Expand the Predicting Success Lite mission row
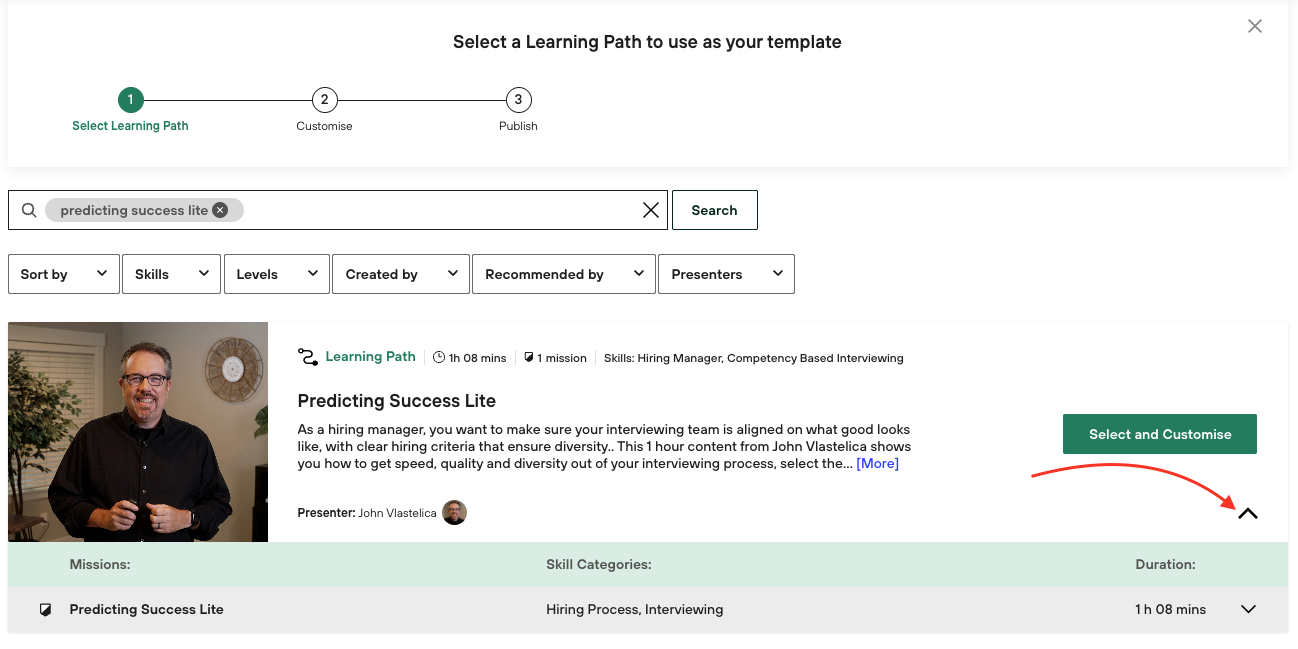The image size is (1298, 649). tap(1248, 610)
